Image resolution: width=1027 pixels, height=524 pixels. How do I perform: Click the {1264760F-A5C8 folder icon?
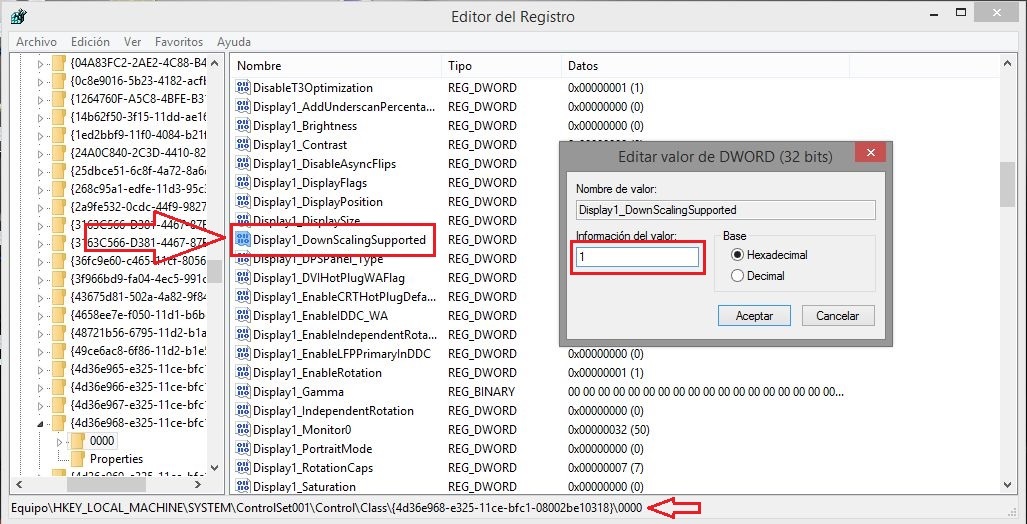59,100
